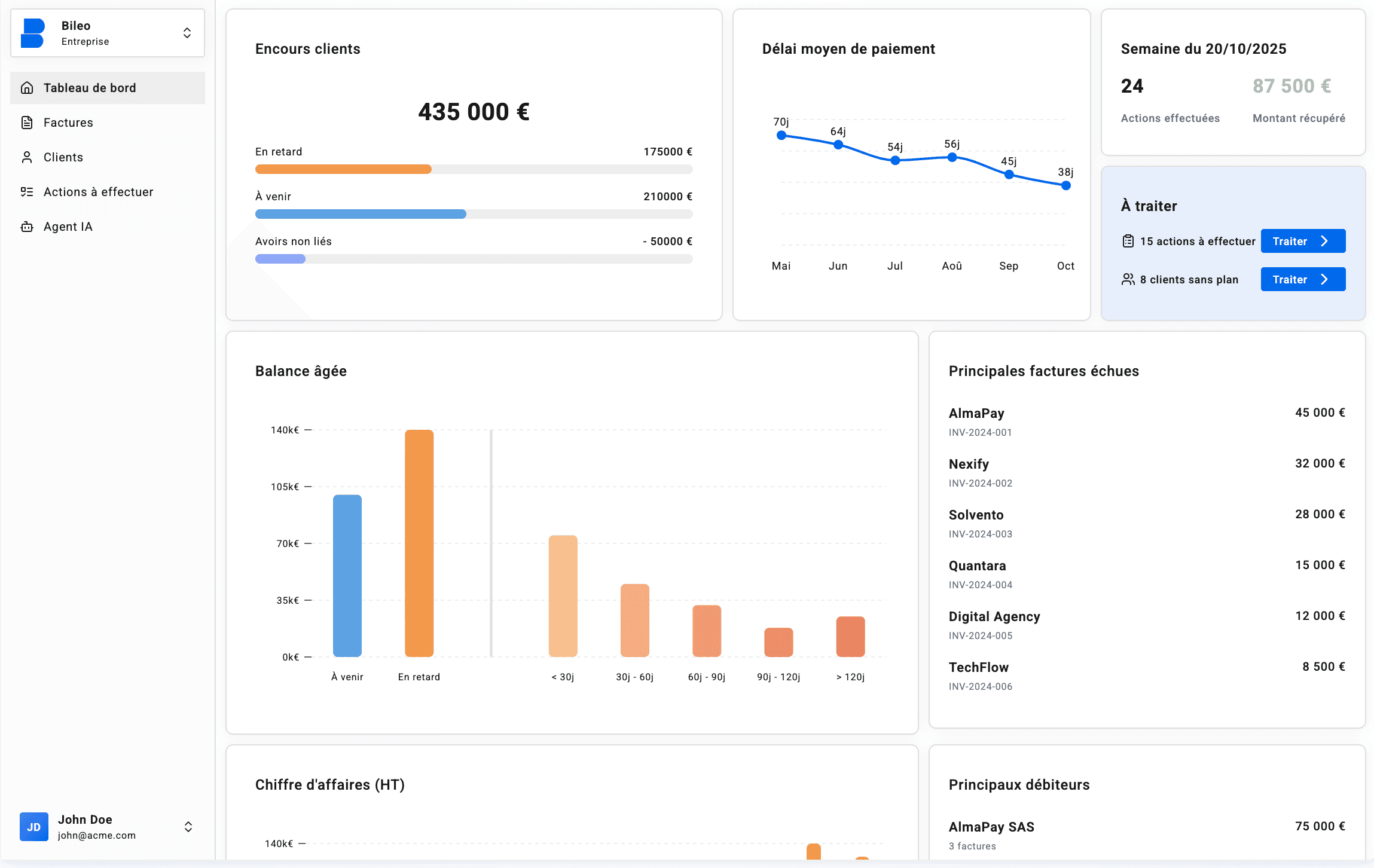The width and height of the screenshot is (1374, 868).
Task: Switch to the Factures section
Action: (x=68, y=122)
